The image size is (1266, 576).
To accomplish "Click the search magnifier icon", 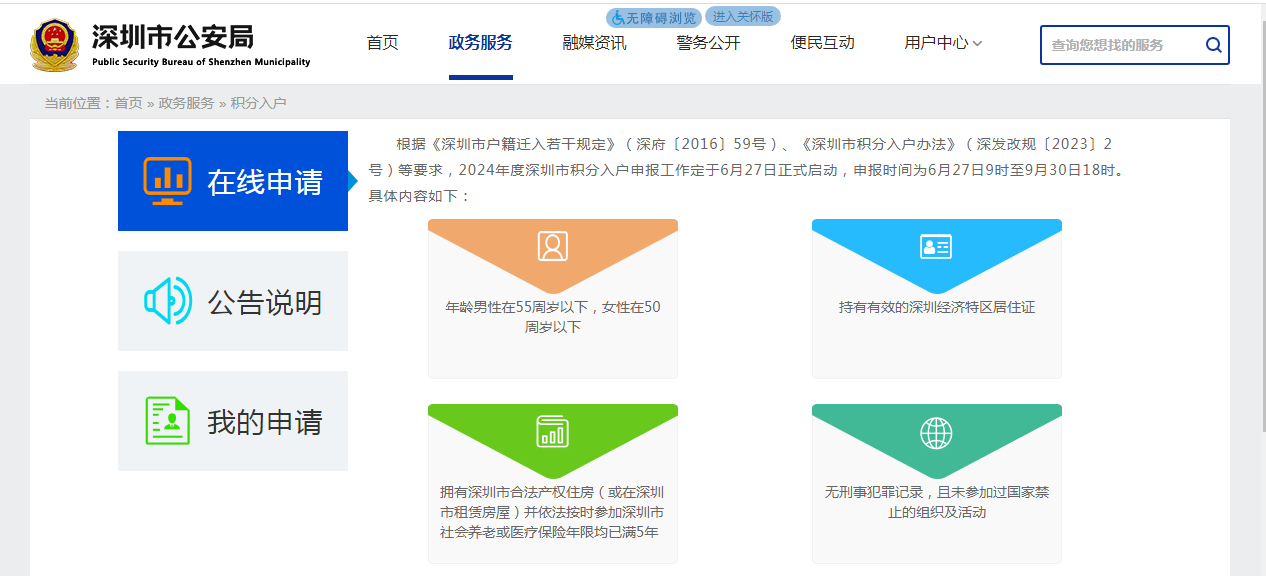I will (x=1213, y=45).
